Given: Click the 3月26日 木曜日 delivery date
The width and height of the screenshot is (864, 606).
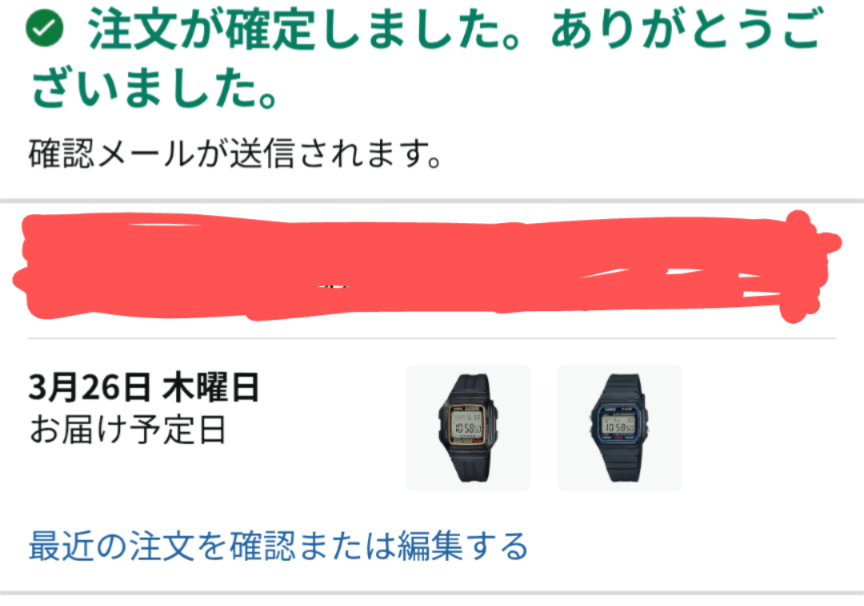Looking at the screenshot, I should (x=144, y=387).
